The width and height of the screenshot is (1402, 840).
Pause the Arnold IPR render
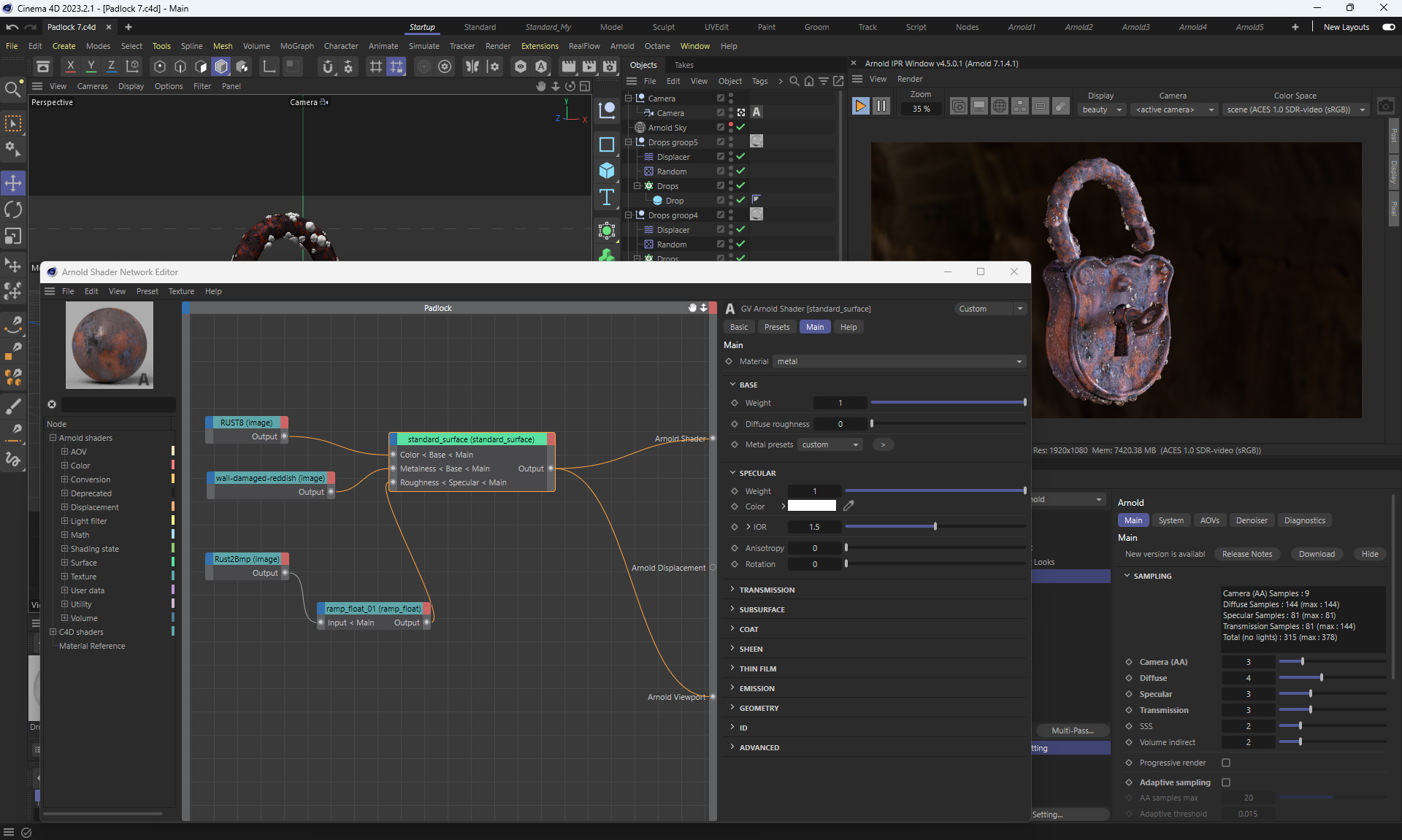(881, 107)
